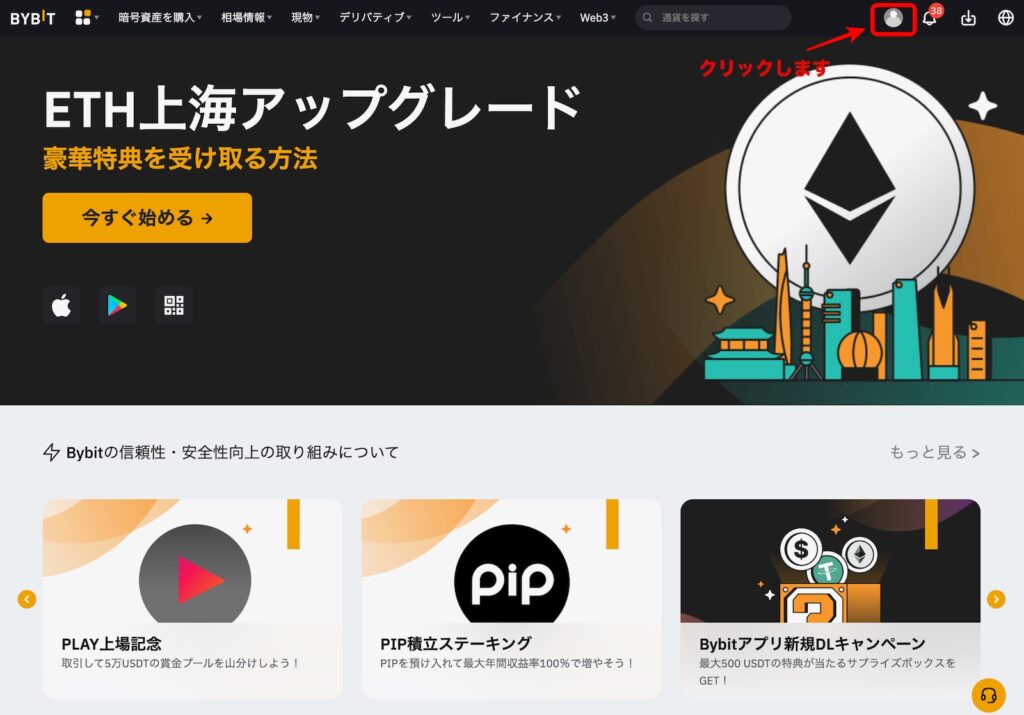This screenshot has width=1024, height=715.
Task: Click the 今すぐ始める button
Action: [x=147, y=217]
